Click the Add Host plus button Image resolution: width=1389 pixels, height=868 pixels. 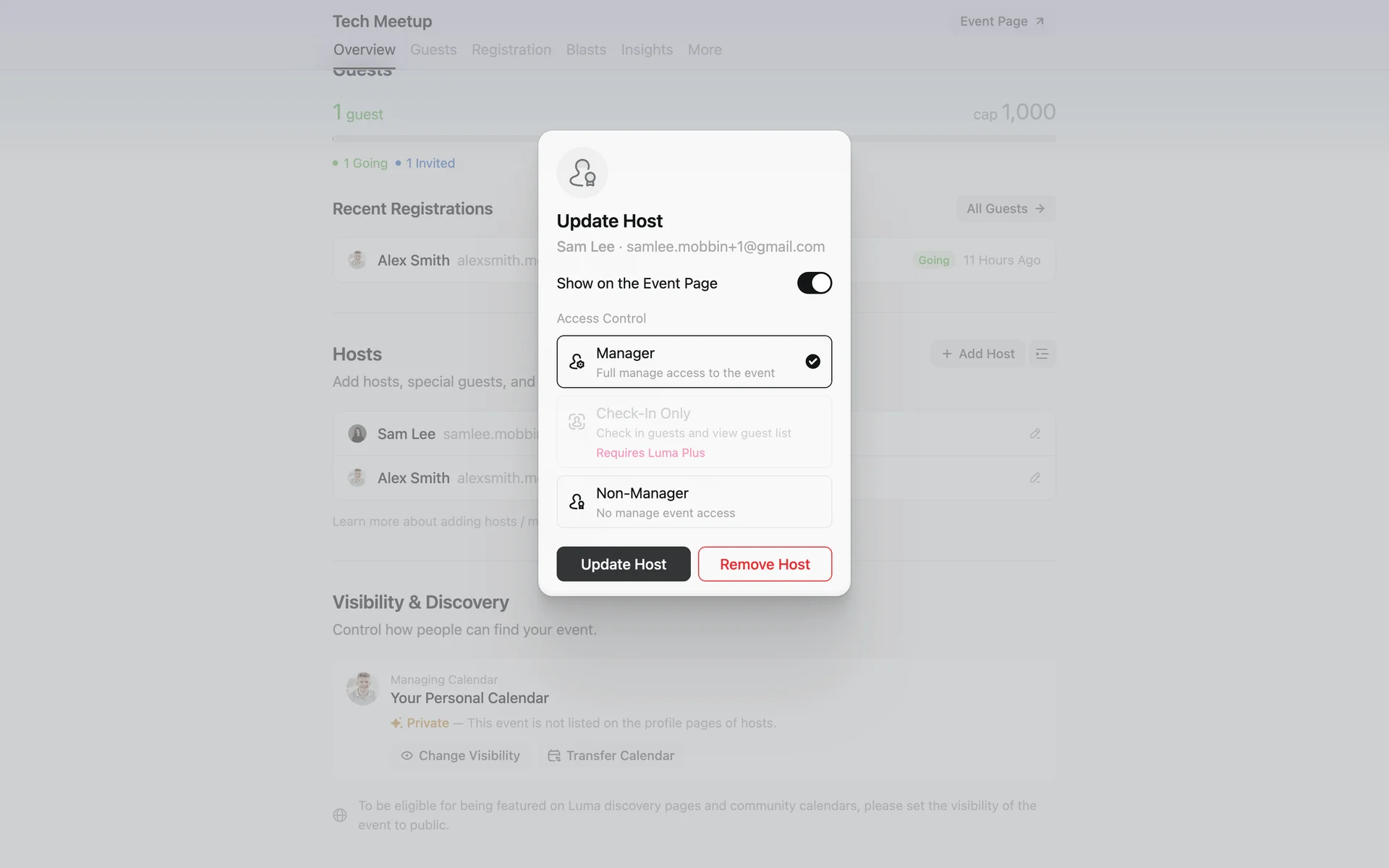tap(977, 354)
